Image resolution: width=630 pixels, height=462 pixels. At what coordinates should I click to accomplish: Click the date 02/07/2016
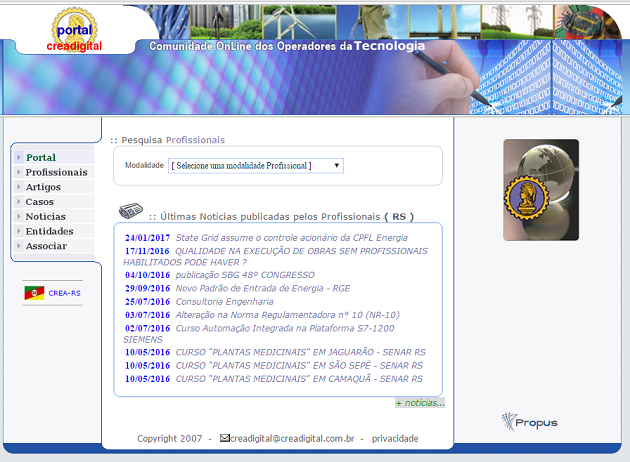pyautogui.click(x=147, y=328)
